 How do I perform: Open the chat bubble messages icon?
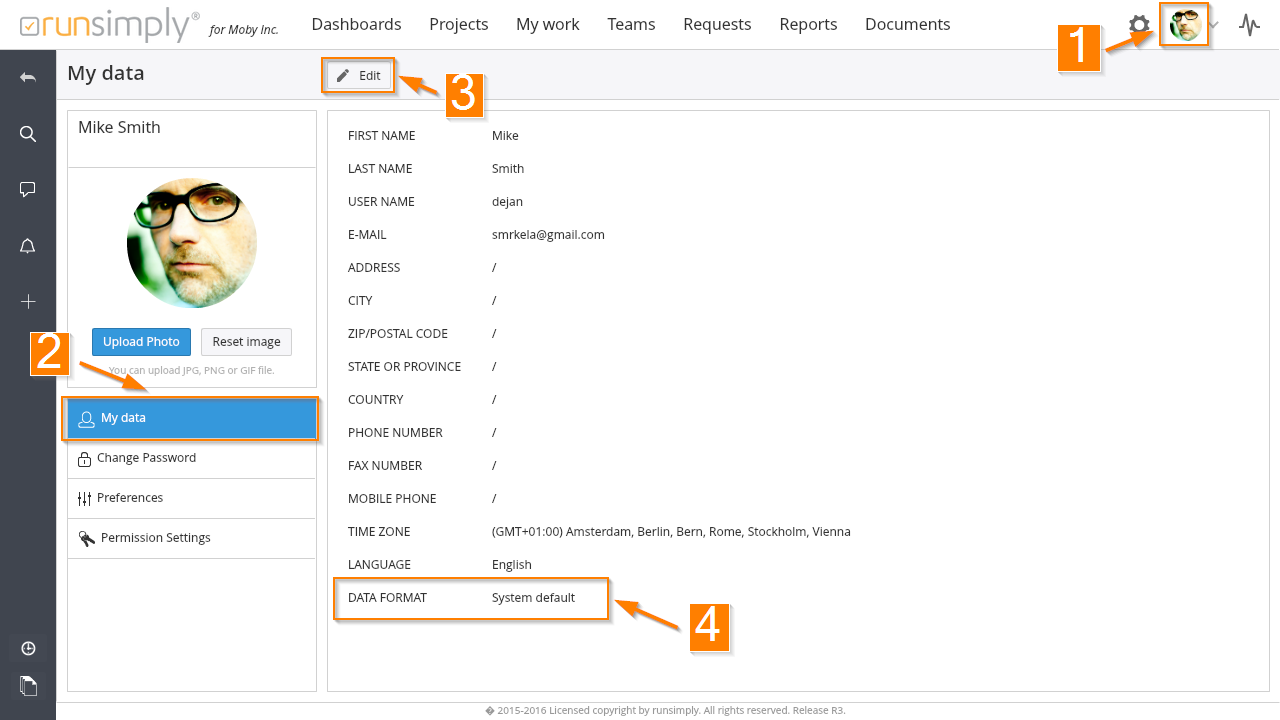pos(28,190)
